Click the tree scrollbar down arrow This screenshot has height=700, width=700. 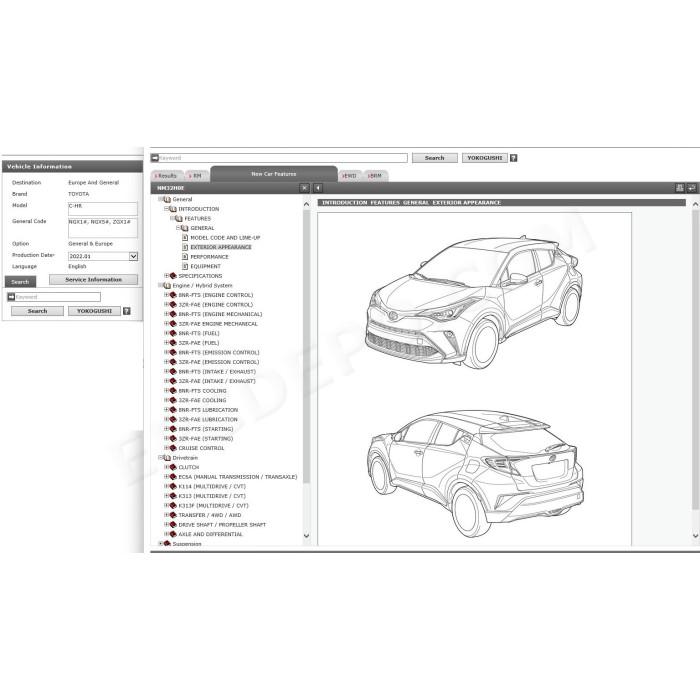coord(306,535)
